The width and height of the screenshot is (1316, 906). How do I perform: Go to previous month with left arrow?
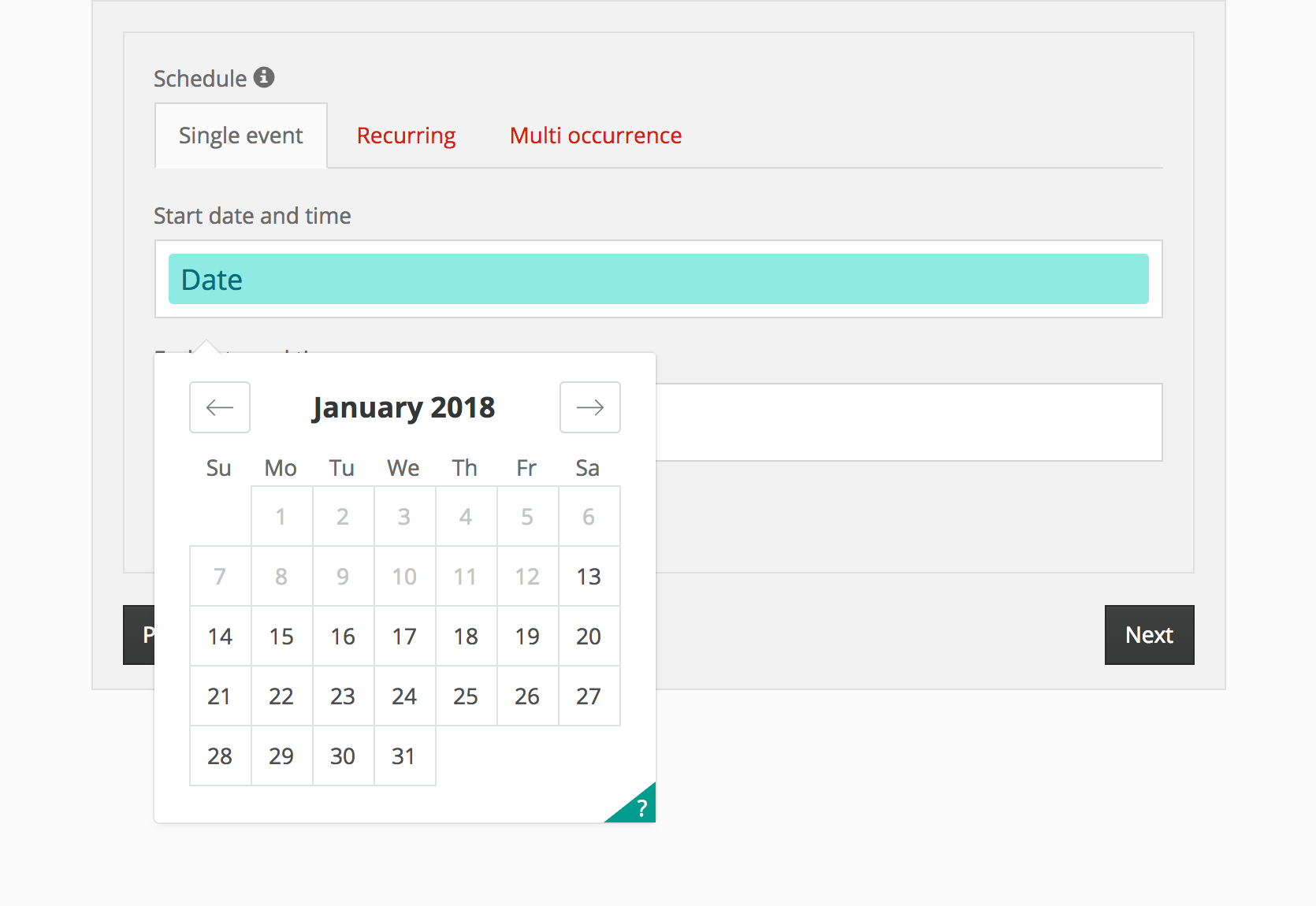220,407
